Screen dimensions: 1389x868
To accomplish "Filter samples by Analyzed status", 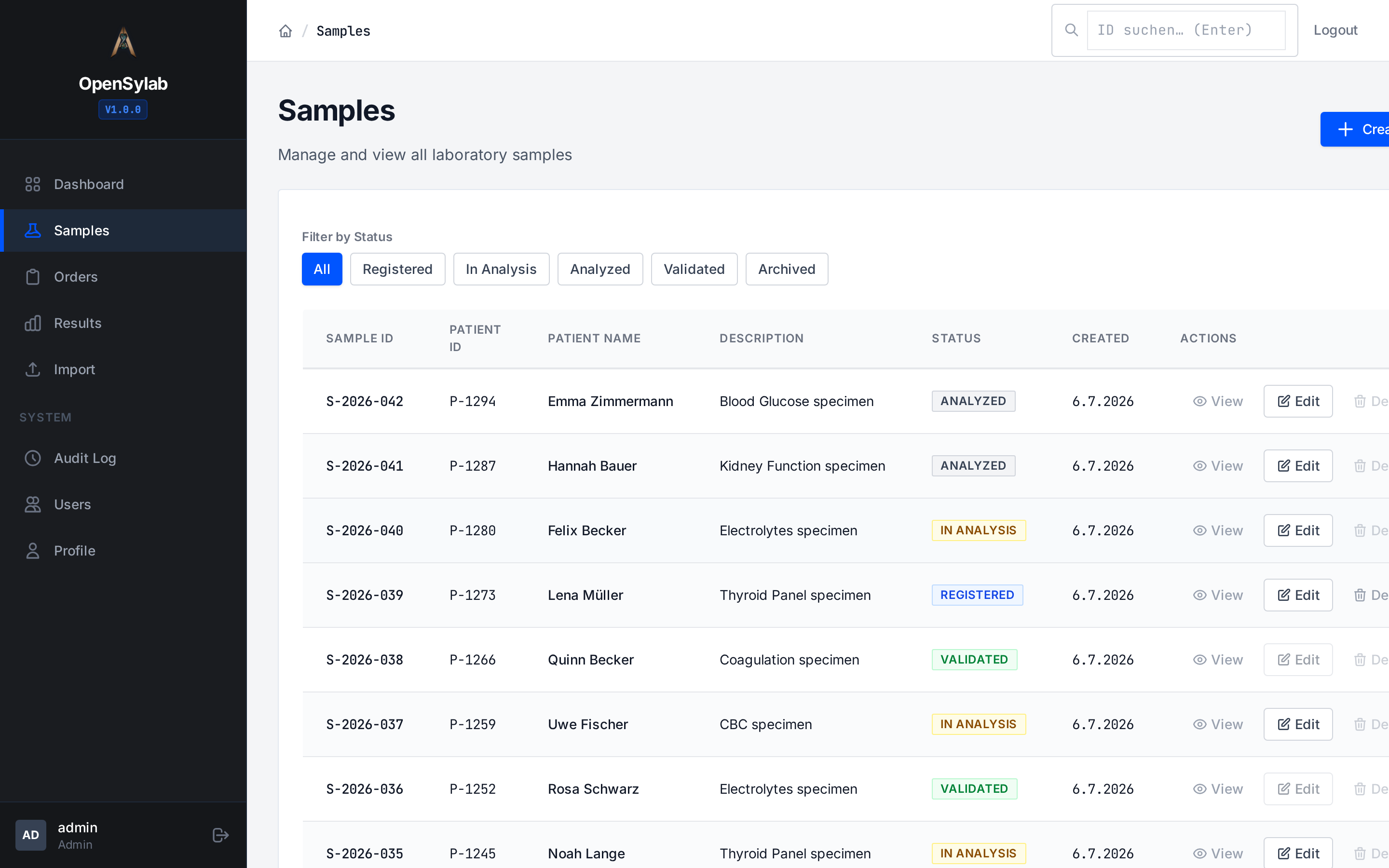I will 600,269.
